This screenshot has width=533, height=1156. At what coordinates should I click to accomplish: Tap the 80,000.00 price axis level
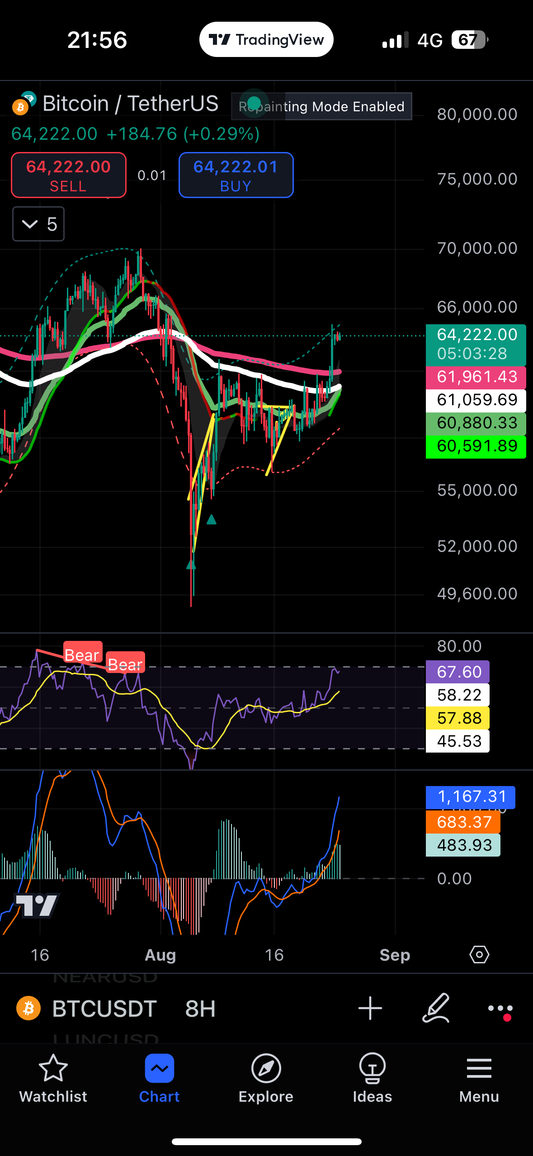click(x=477, y=114)
